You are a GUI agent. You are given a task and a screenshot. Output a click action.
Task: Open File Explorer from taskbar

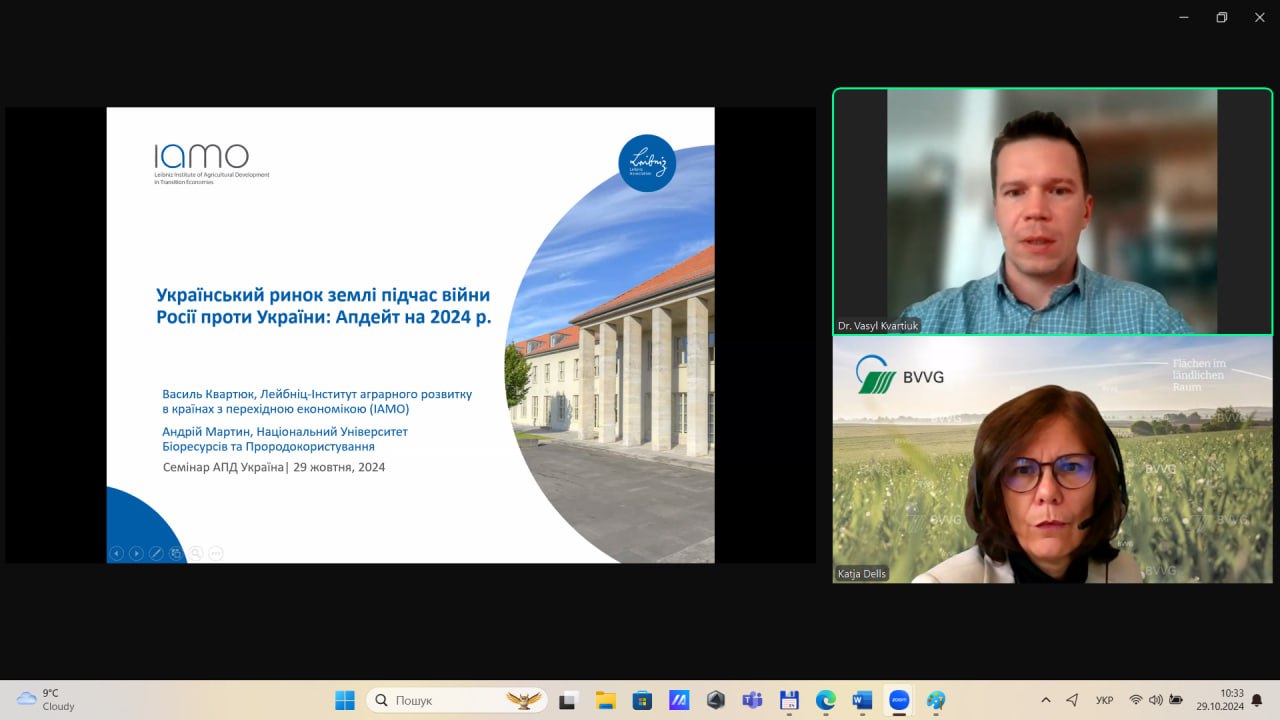[605, 700]
